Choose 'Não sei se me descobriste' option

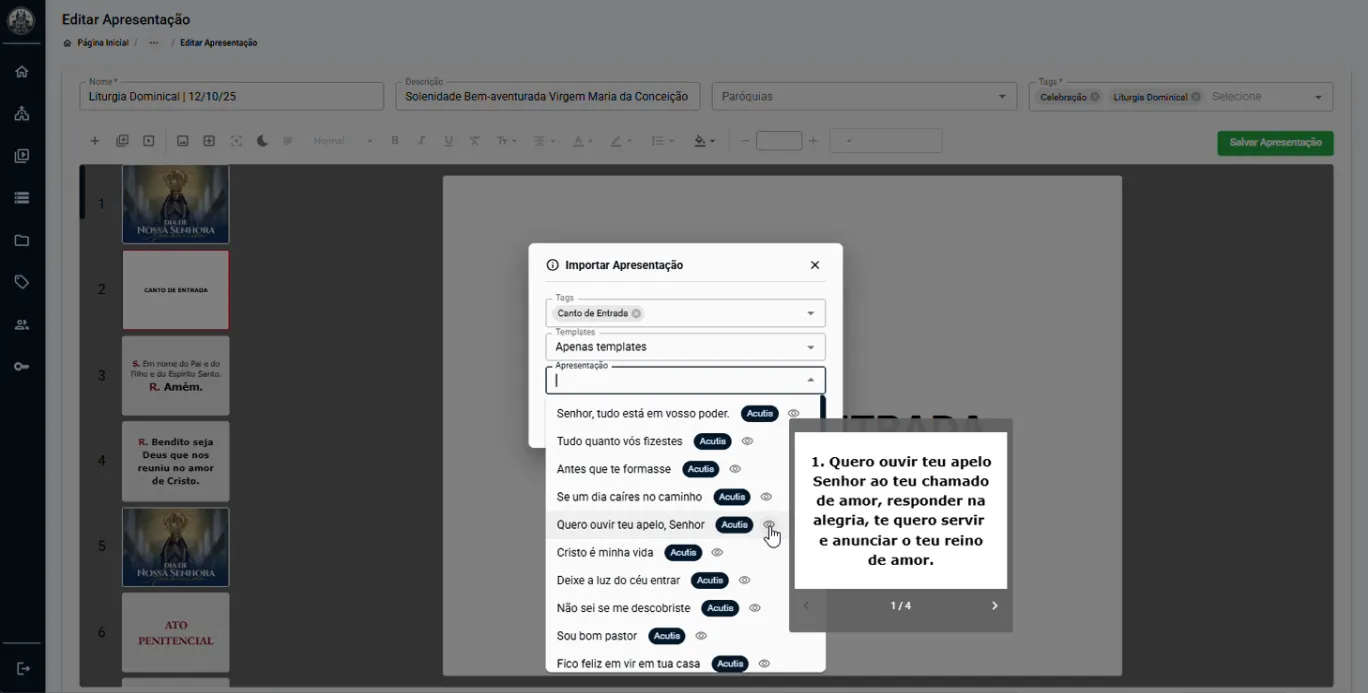pyautogui.click(x=623, y=608)
